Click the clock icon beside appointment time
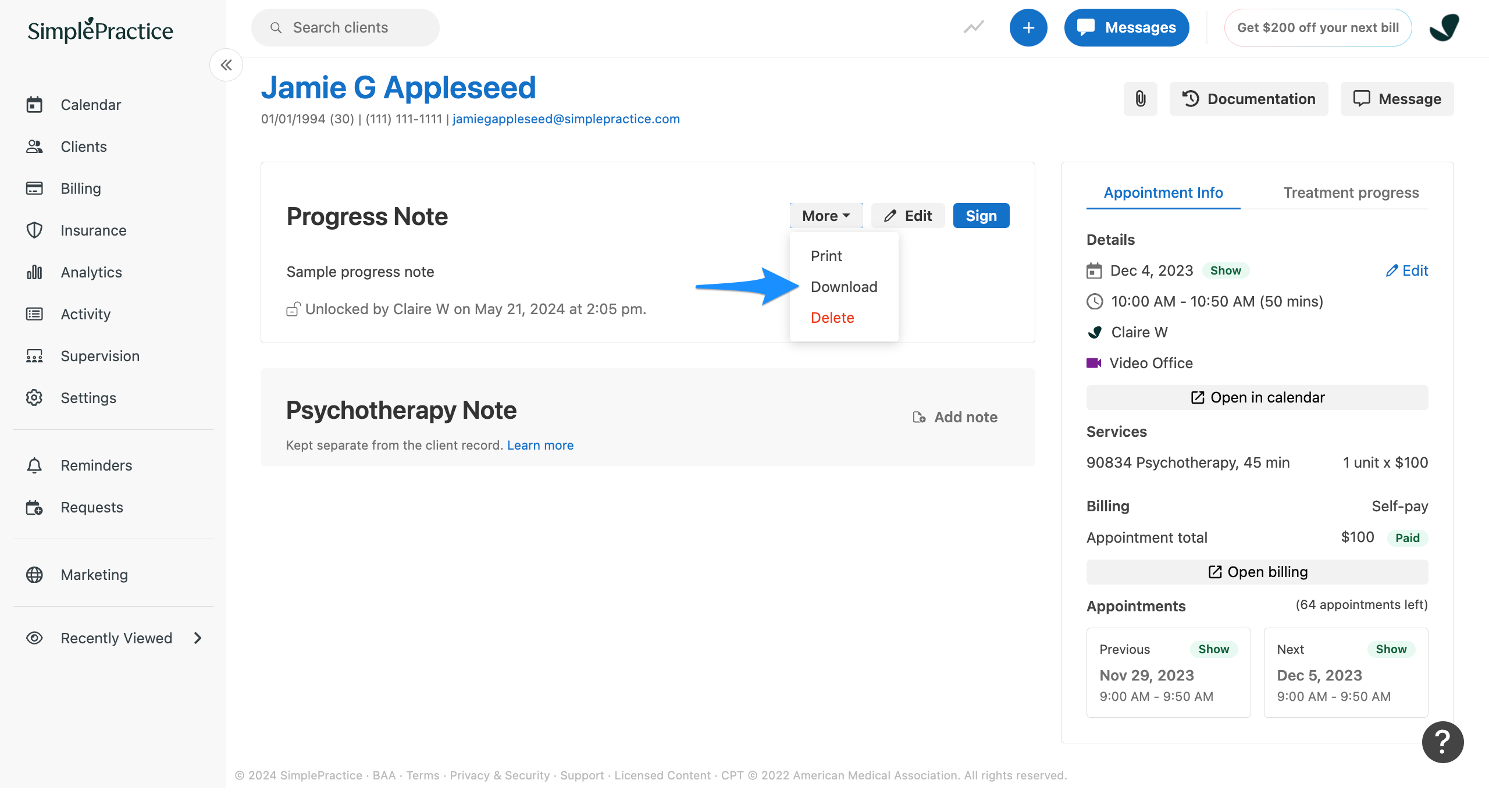 click(1095, 301)
